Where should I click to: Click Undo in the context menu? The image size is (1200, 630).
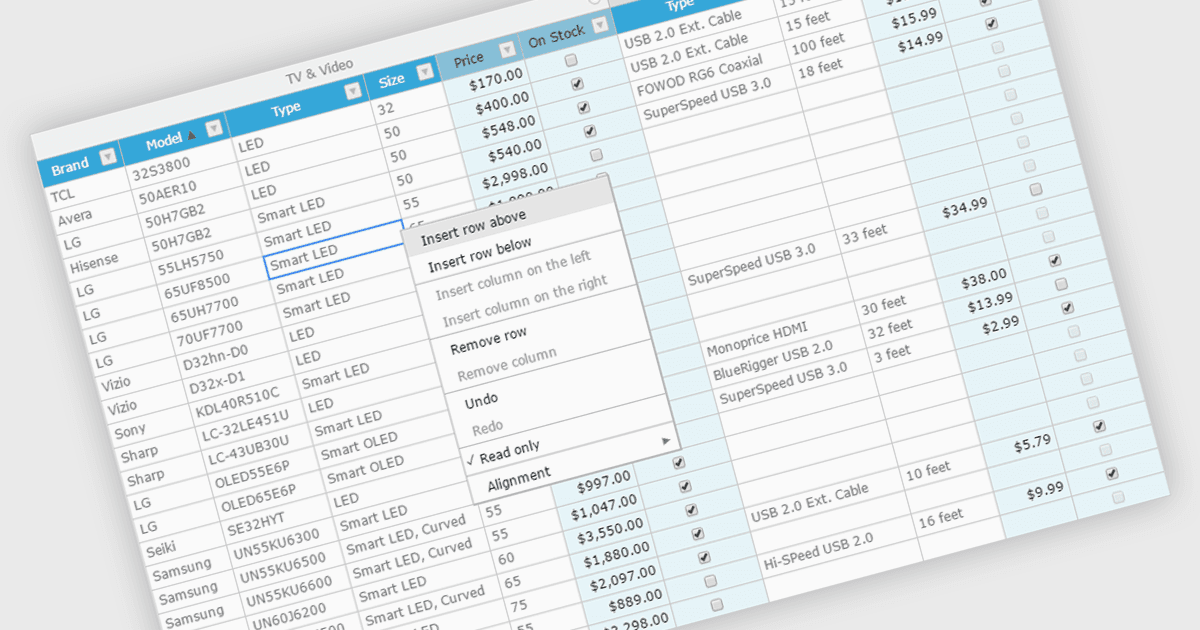click(x=481, y=402)
